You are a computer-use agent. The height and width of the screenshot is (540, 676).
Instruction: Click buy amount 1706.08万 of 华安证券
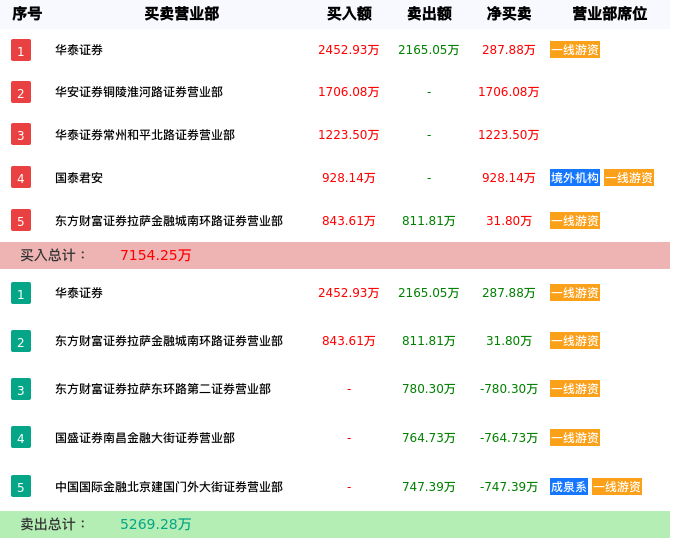click(x=348, y=92)
